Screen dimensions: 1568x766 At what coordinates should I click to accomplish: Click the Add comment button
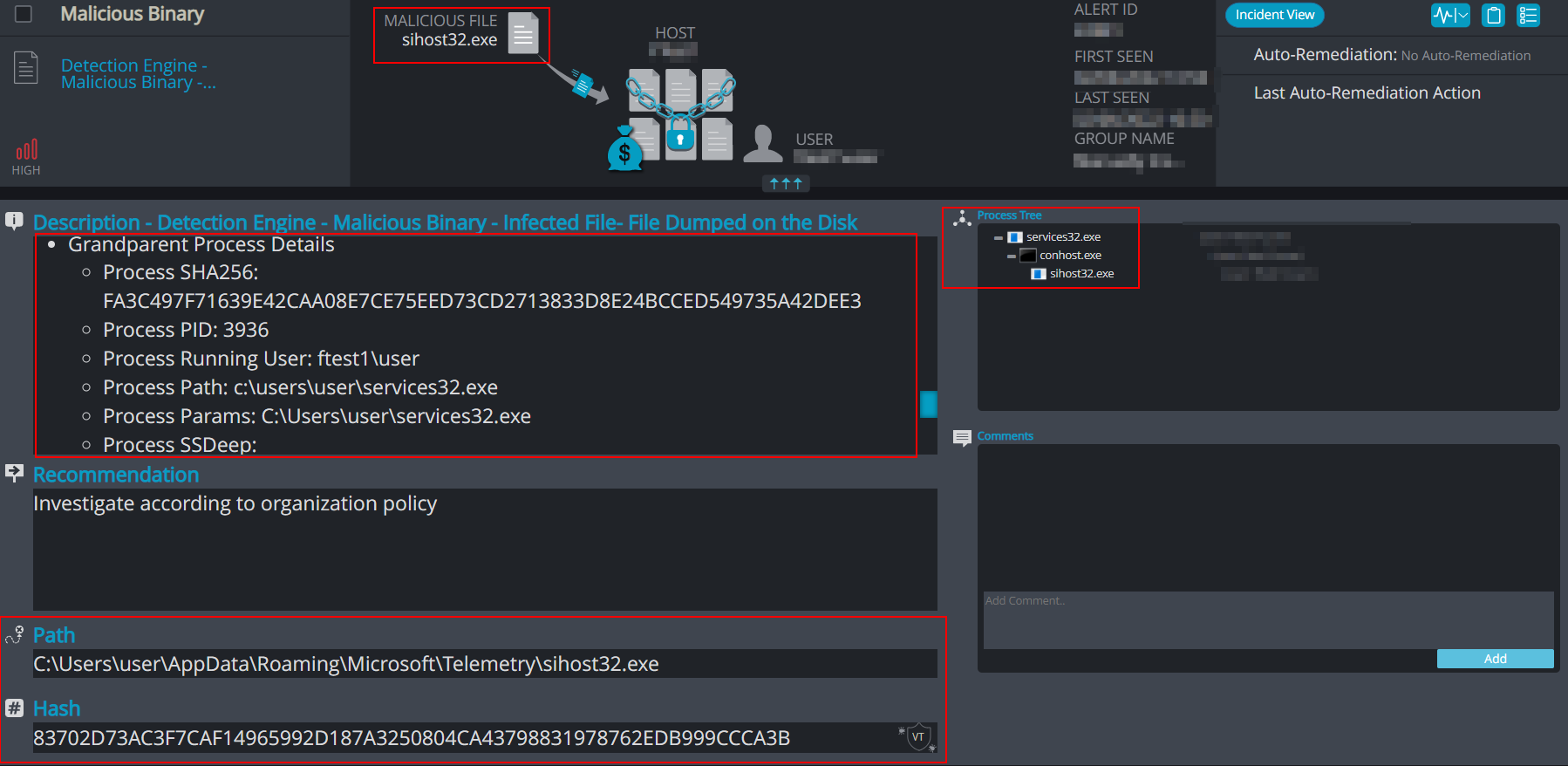click(x=1495, y=659)
